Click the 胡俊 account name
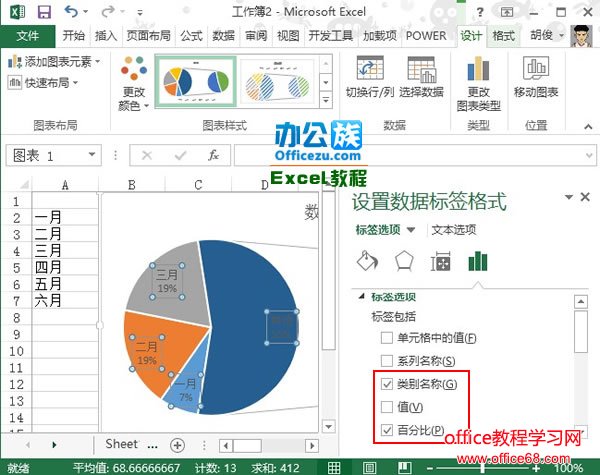The height and width of the screenshot is (475, 600). click(x=541, y=36)
